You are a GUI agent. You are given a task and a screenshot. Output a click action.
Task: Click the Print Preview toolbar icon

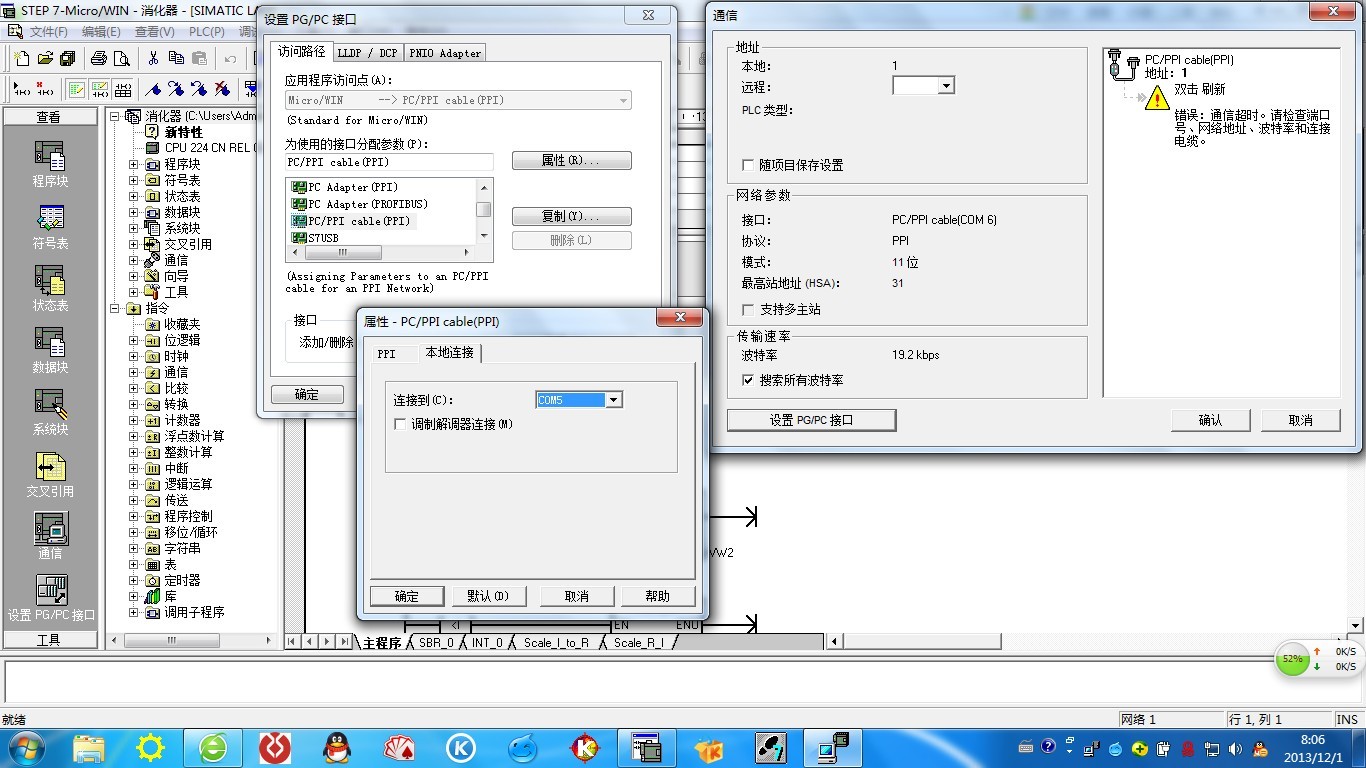[122, 58]
